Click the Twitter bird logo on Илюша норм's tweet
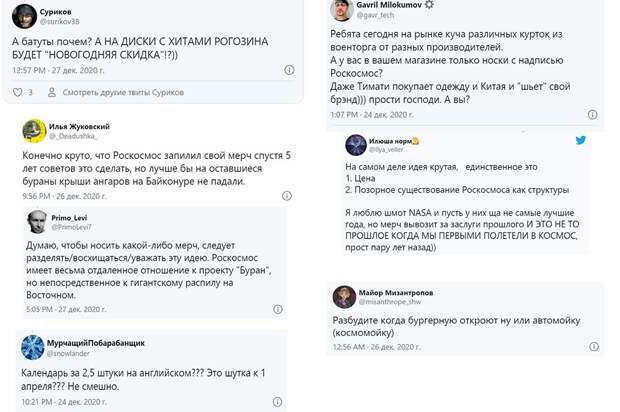This screenshot has height=412, width=620. pyautogui.click(x=580, y=140)
